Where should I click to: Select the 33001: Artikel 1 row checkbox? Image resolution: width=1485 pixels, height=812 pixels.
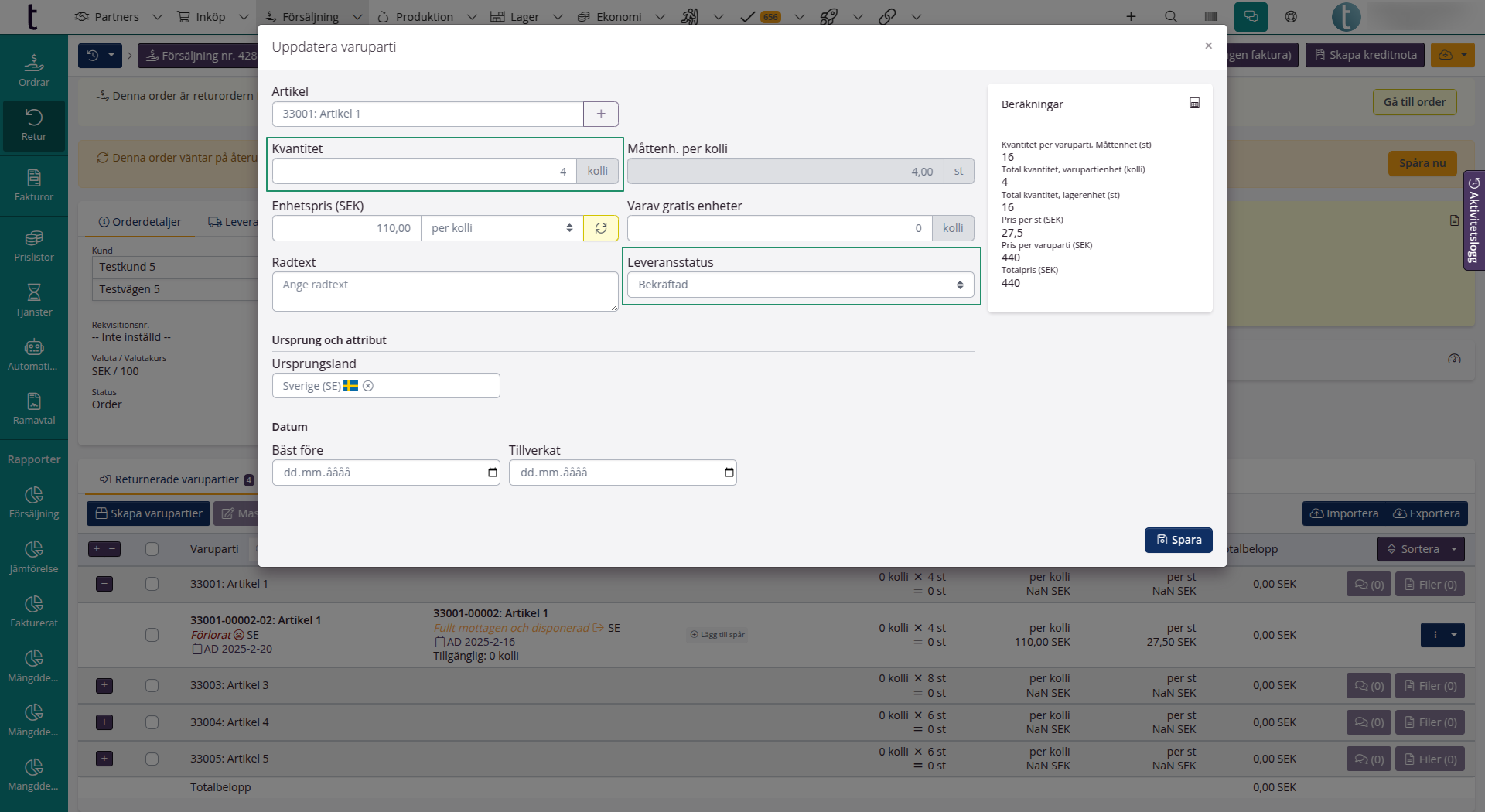pos(152,584)
